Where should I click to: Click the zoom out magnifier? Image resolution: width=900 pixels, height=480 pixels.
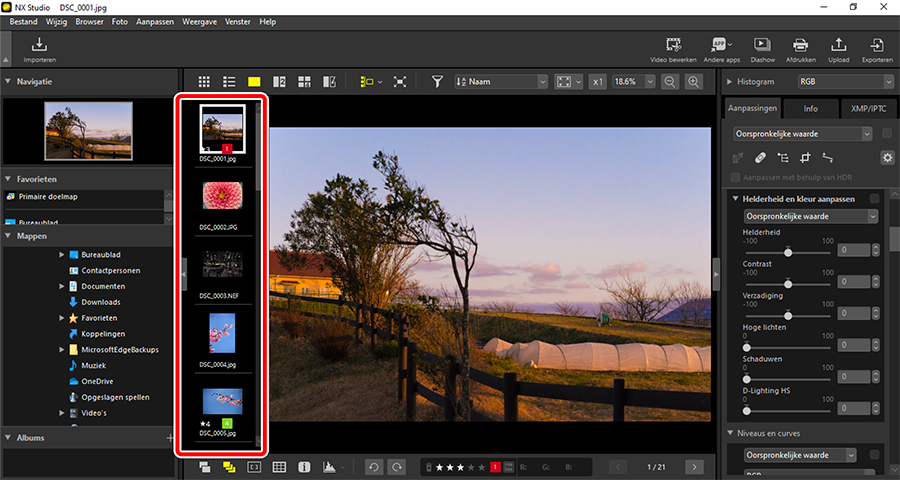pyautogui.click(x=669, y=82)
